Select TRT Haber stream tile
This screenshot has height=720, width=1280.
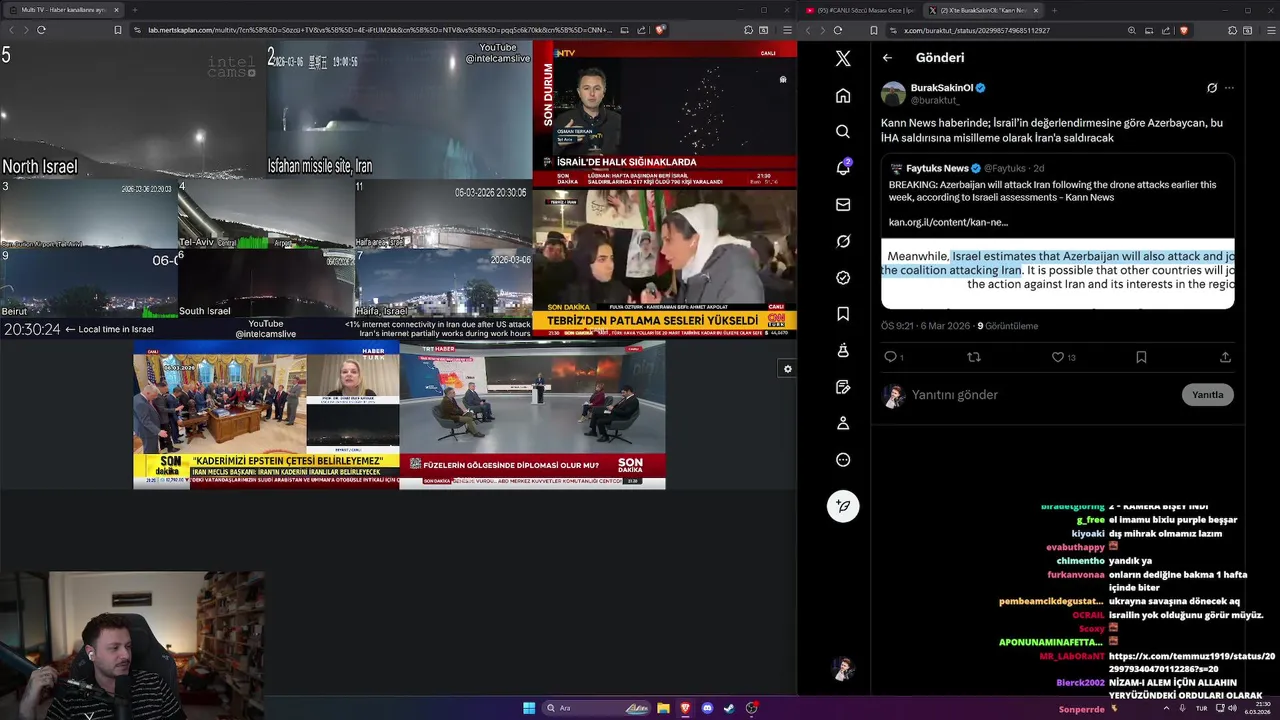pyautogui.click(x=532, y=415)
